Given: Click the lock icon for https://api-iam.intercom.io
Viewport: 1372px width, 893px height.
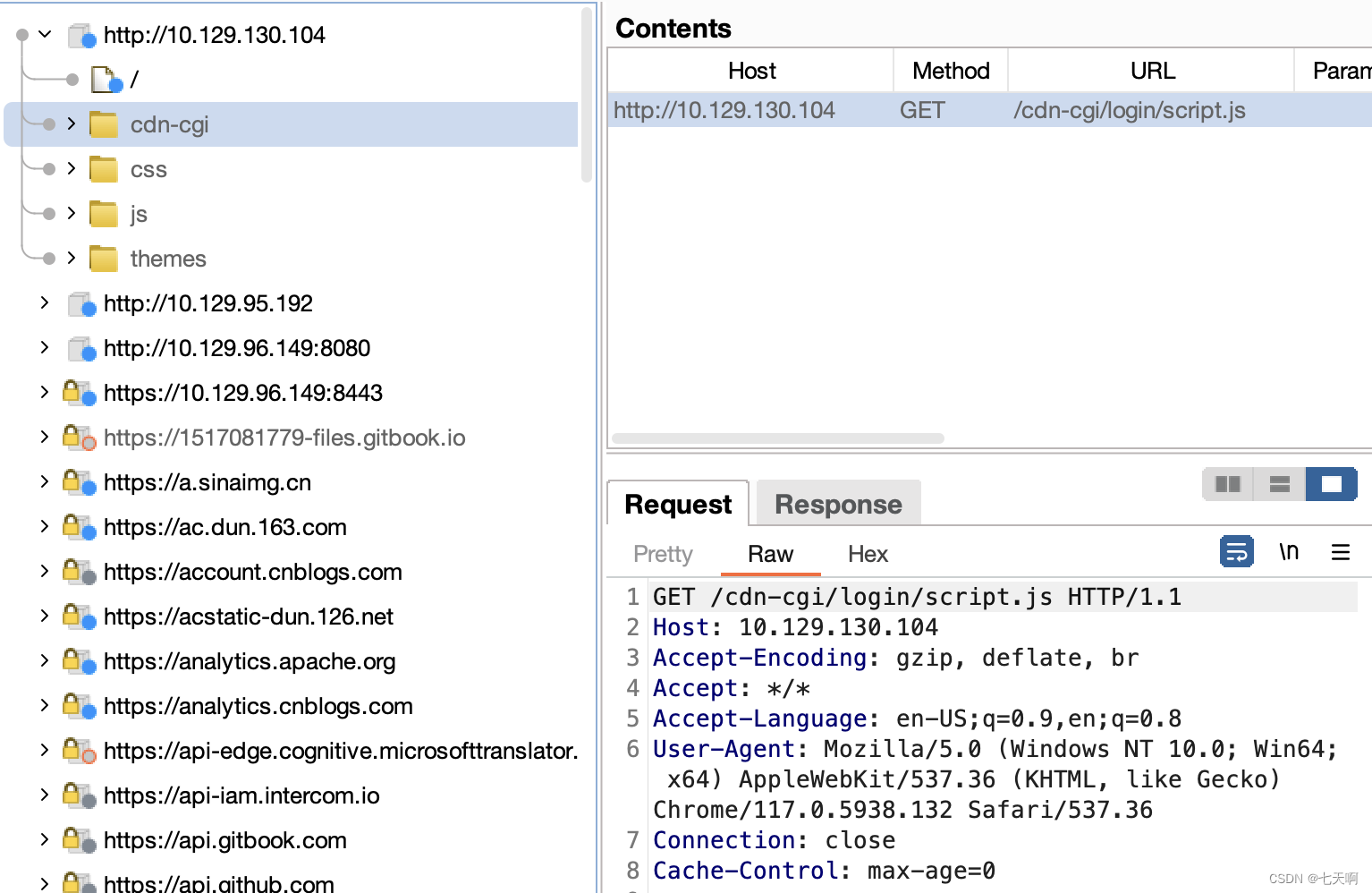Looking at the screenshot, I should 79,795.
